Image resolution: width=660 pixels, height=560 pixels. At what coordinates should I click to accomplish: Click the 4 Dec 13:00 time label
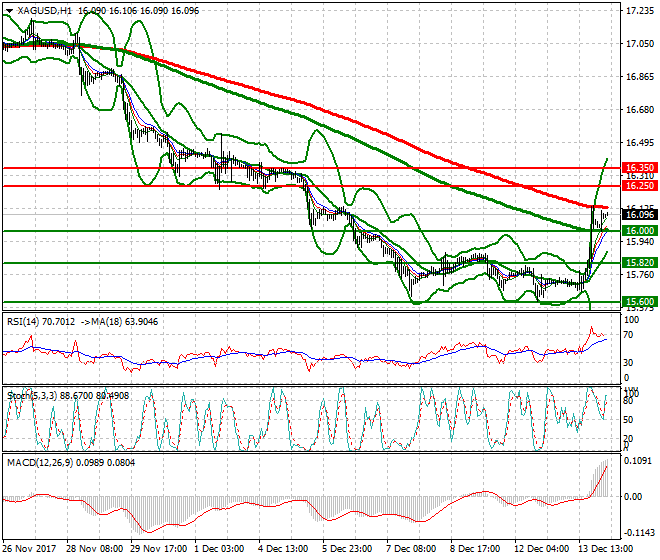click(x=283, y=549)
